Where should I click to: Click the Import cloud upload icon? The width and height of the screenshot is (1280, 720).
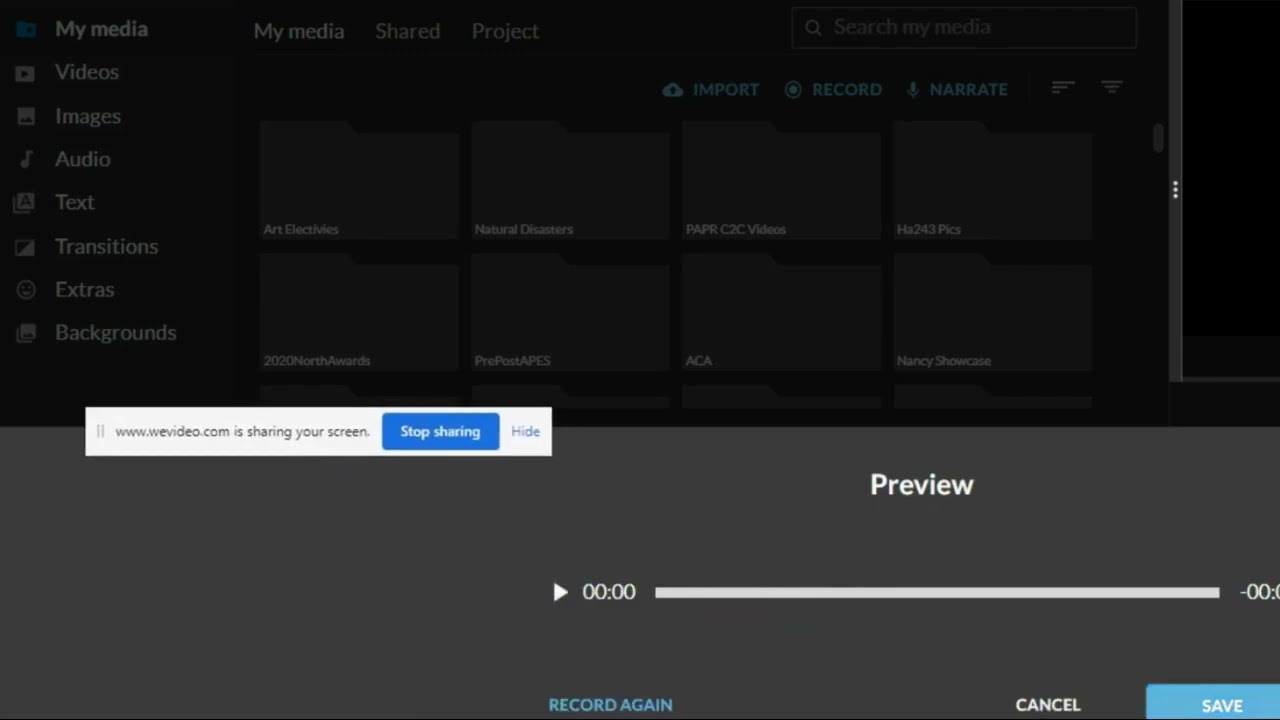click(673, 90)
